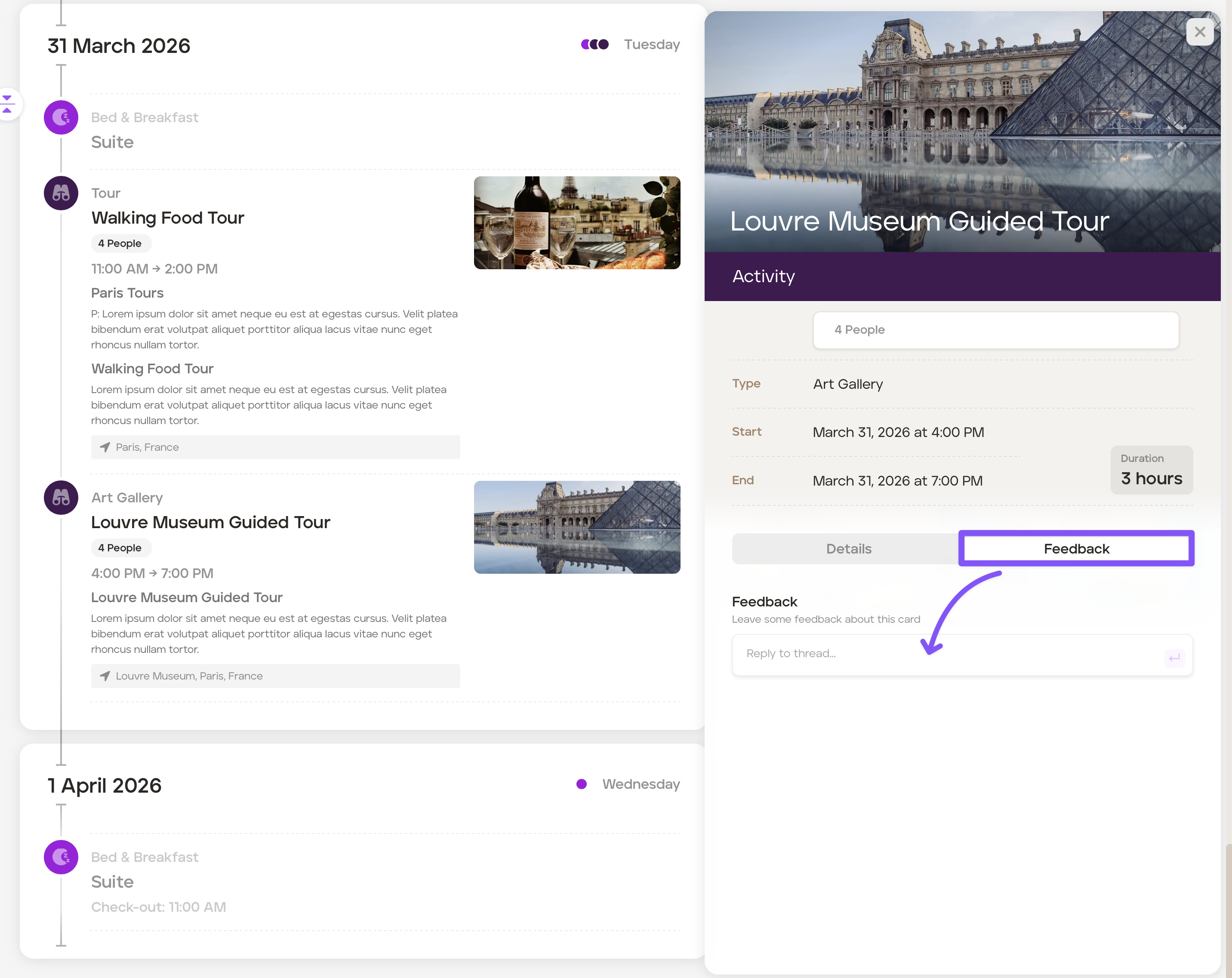
Task: Open the Louvre Museum photo thumbnail
Action: click(x=576, y=527)
